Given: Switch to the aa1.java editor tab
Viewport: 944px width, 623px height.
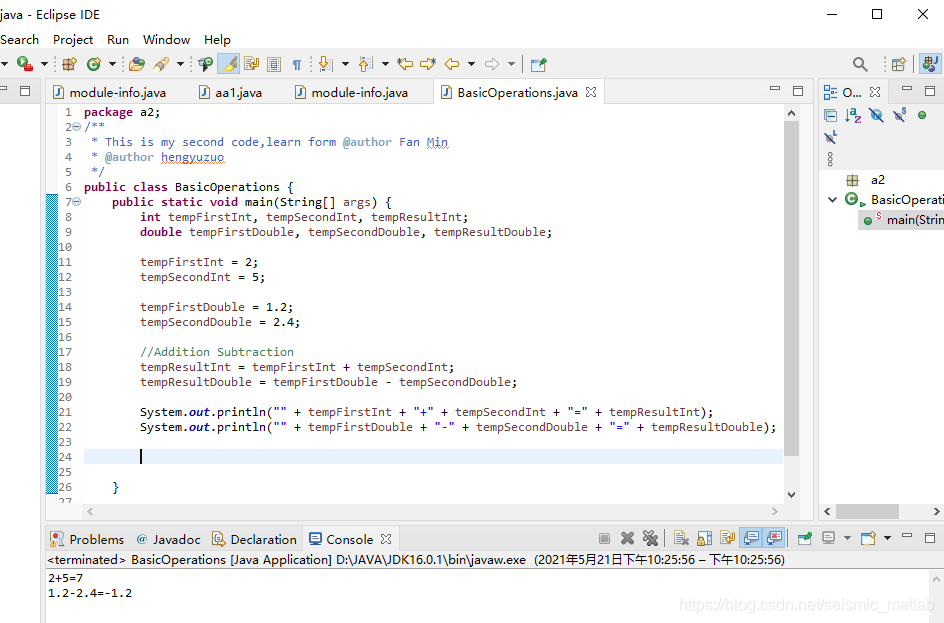Looking at the screenshot, I should 231,93.
